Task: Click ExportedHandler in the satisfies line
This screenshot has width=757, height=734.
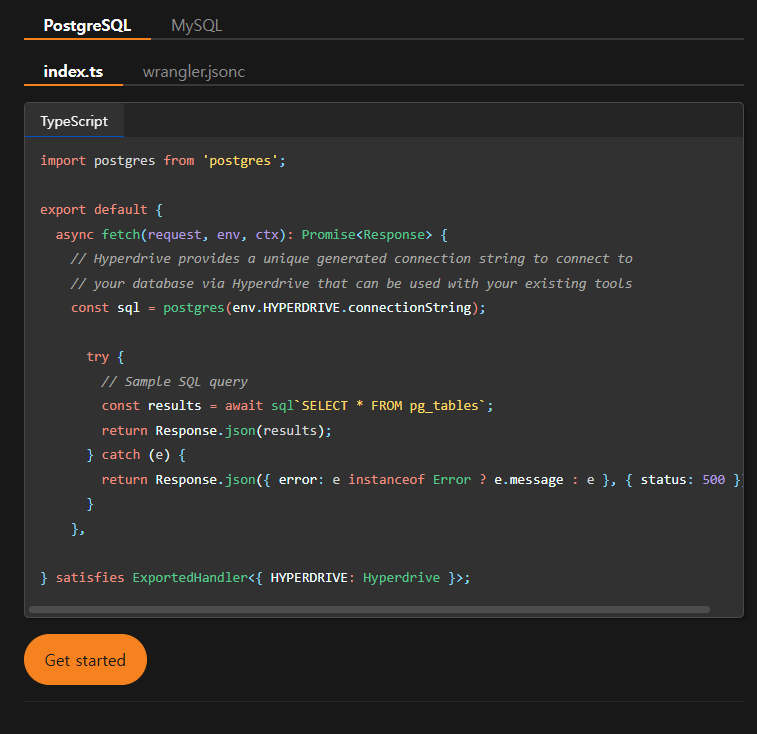Action: click(189, 577)
